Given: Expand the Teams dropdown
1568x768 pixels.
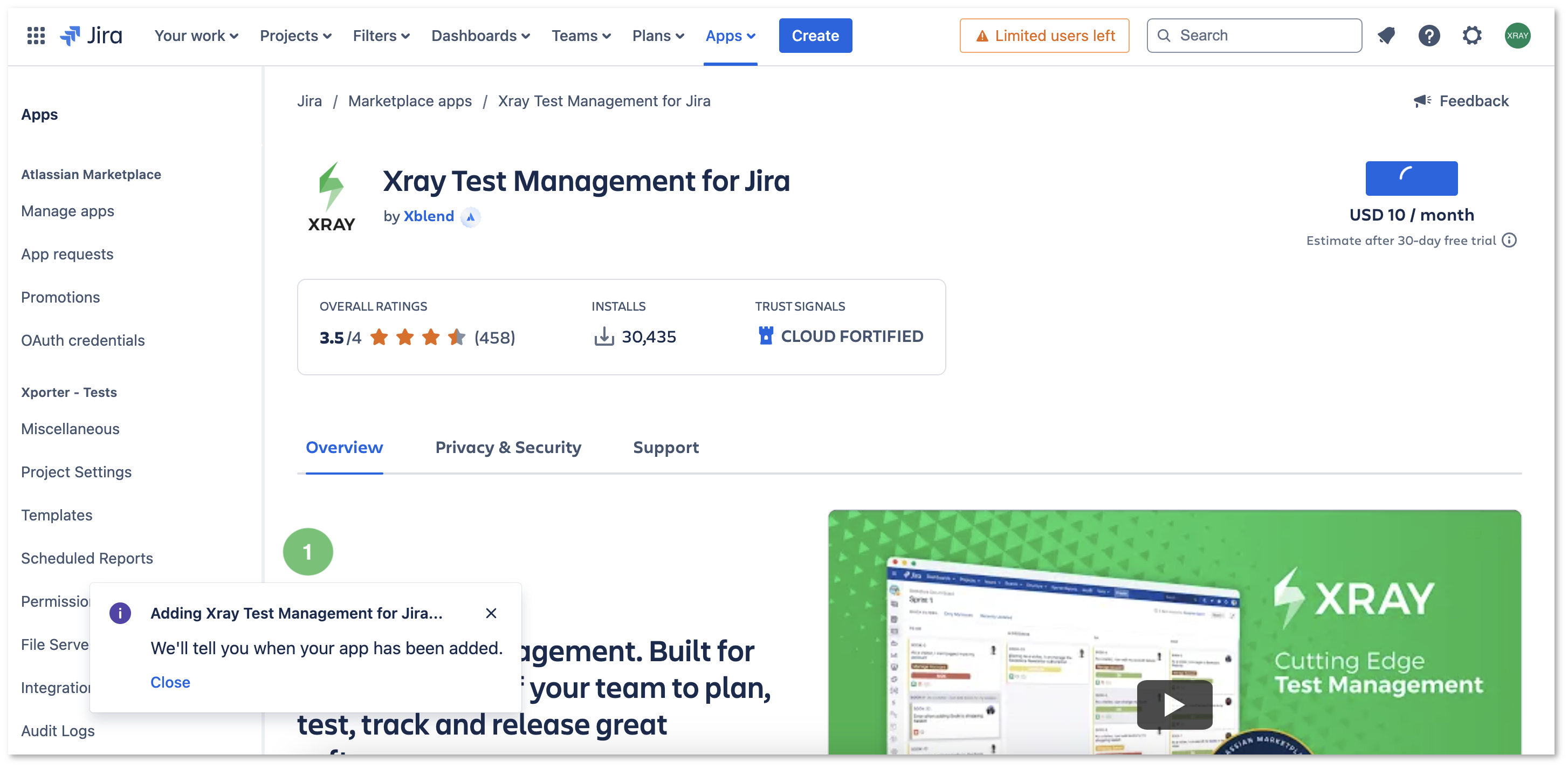Looking at the screenshot, I should point(581,35).
